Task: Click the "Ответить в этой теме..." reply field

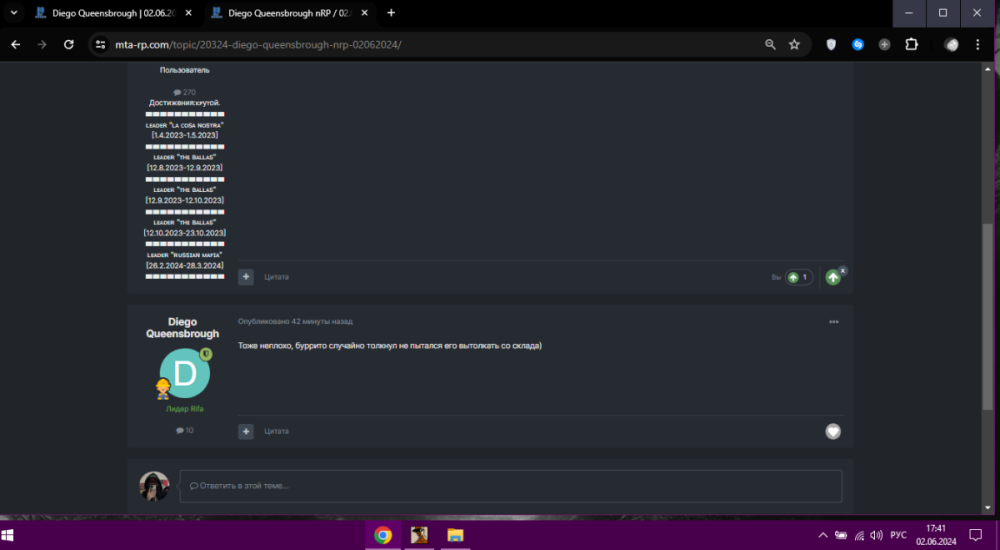Action: [x=510, y=486]
